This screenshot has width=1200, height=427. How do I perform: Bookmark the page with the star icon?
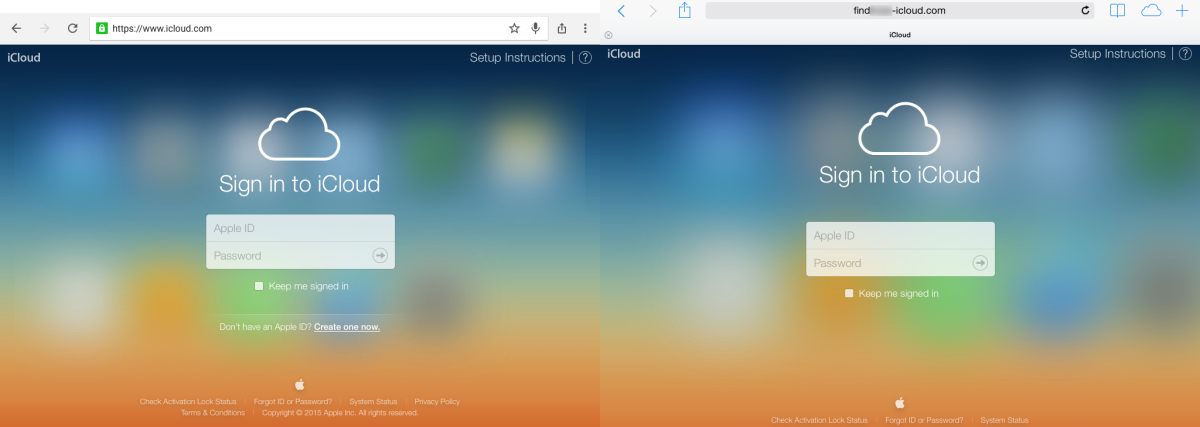(514, 28)
